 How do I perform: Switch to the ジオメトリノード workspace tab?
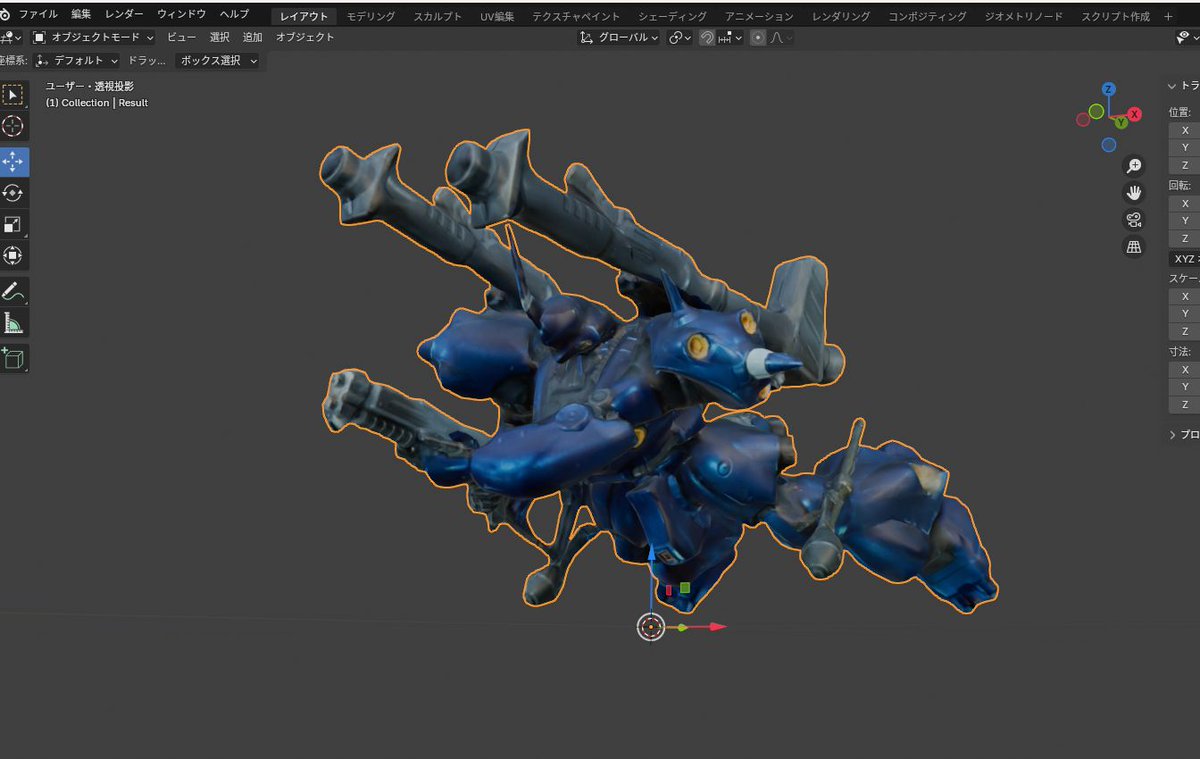tap(1025, 17)
